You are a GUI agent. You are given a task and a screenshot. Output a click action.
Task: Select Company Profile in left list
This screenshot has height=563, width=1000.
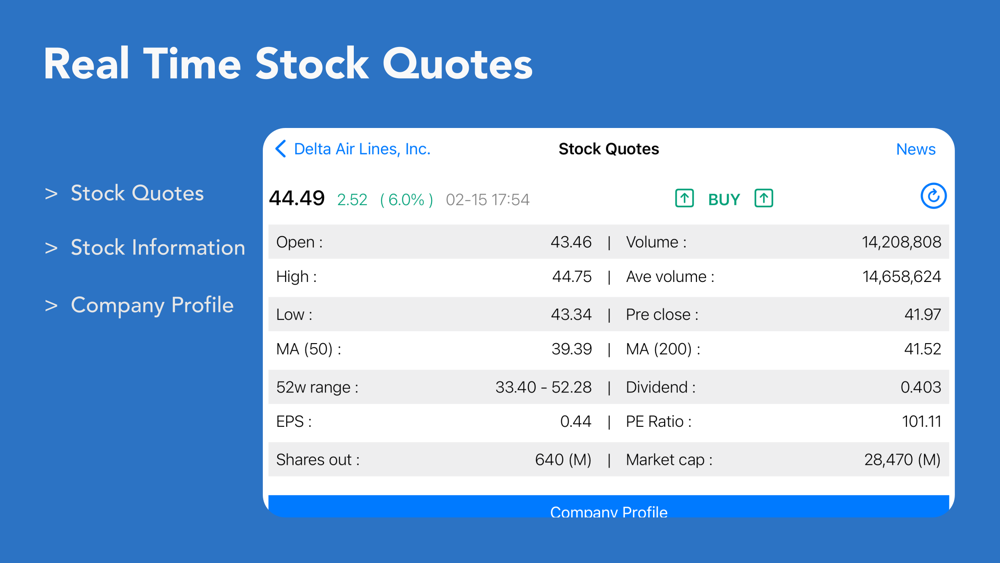[152, 305]
